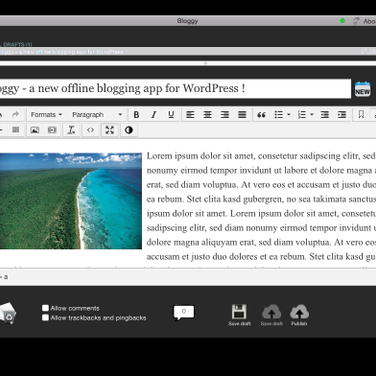
Task: Click the NEW calendar post icon
Action: tap(363, 89)
